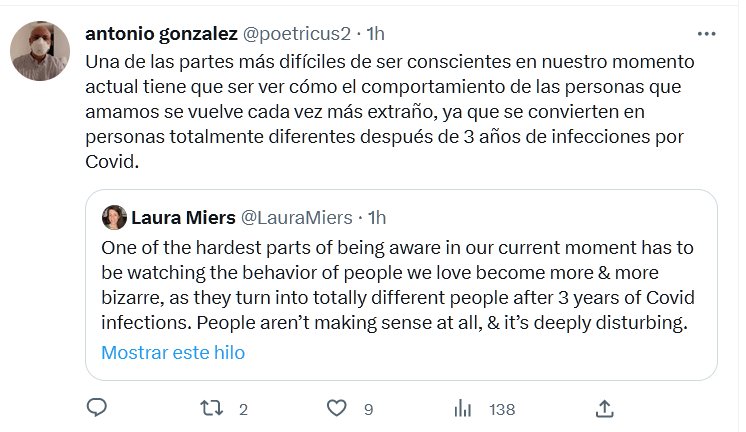Image resolution: width=746 pixels, height=432 pixels.
Task: Open antonio gonzalez's profile picture
Action: click(42, 50)
